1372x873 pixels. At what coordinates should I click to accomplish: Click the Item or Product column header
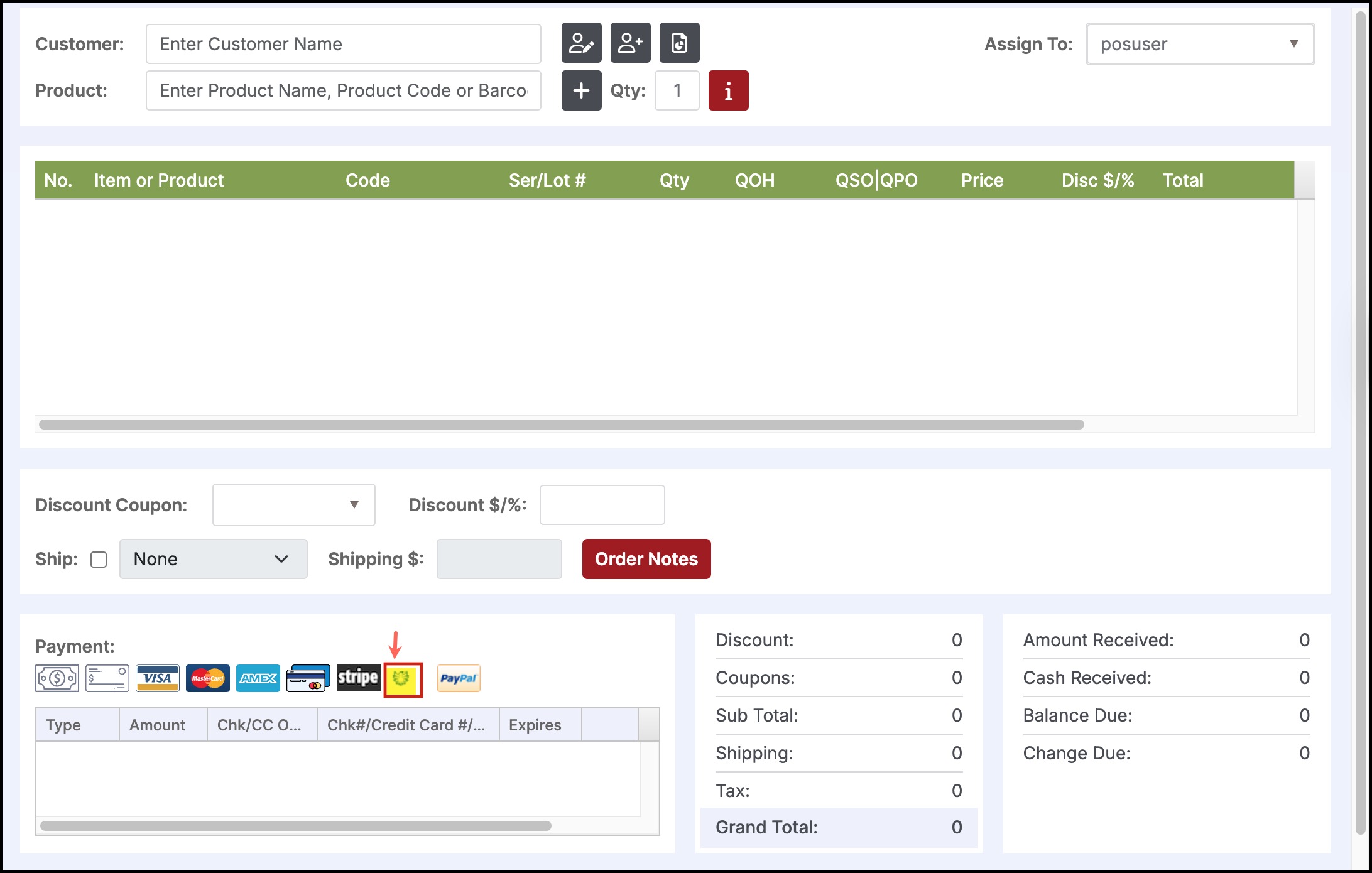pyautogui.click(x=159, y=180)
